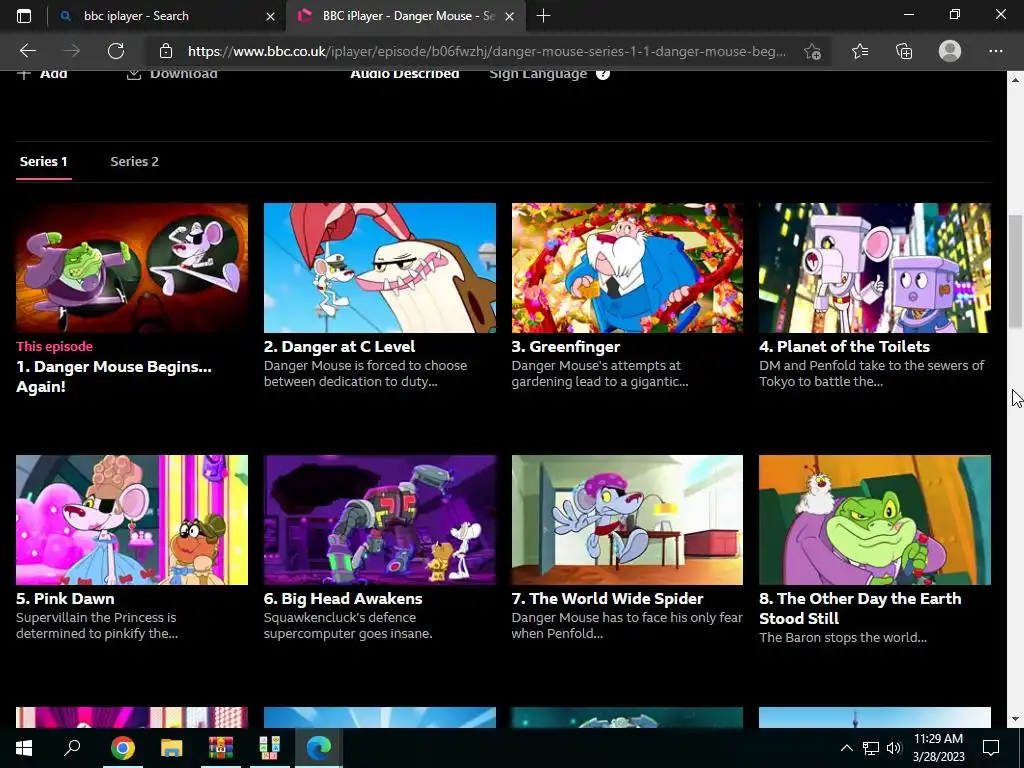The image size is (1024, 768).
Task: Open Edge settings and more menu
Action: click(995, 51)
